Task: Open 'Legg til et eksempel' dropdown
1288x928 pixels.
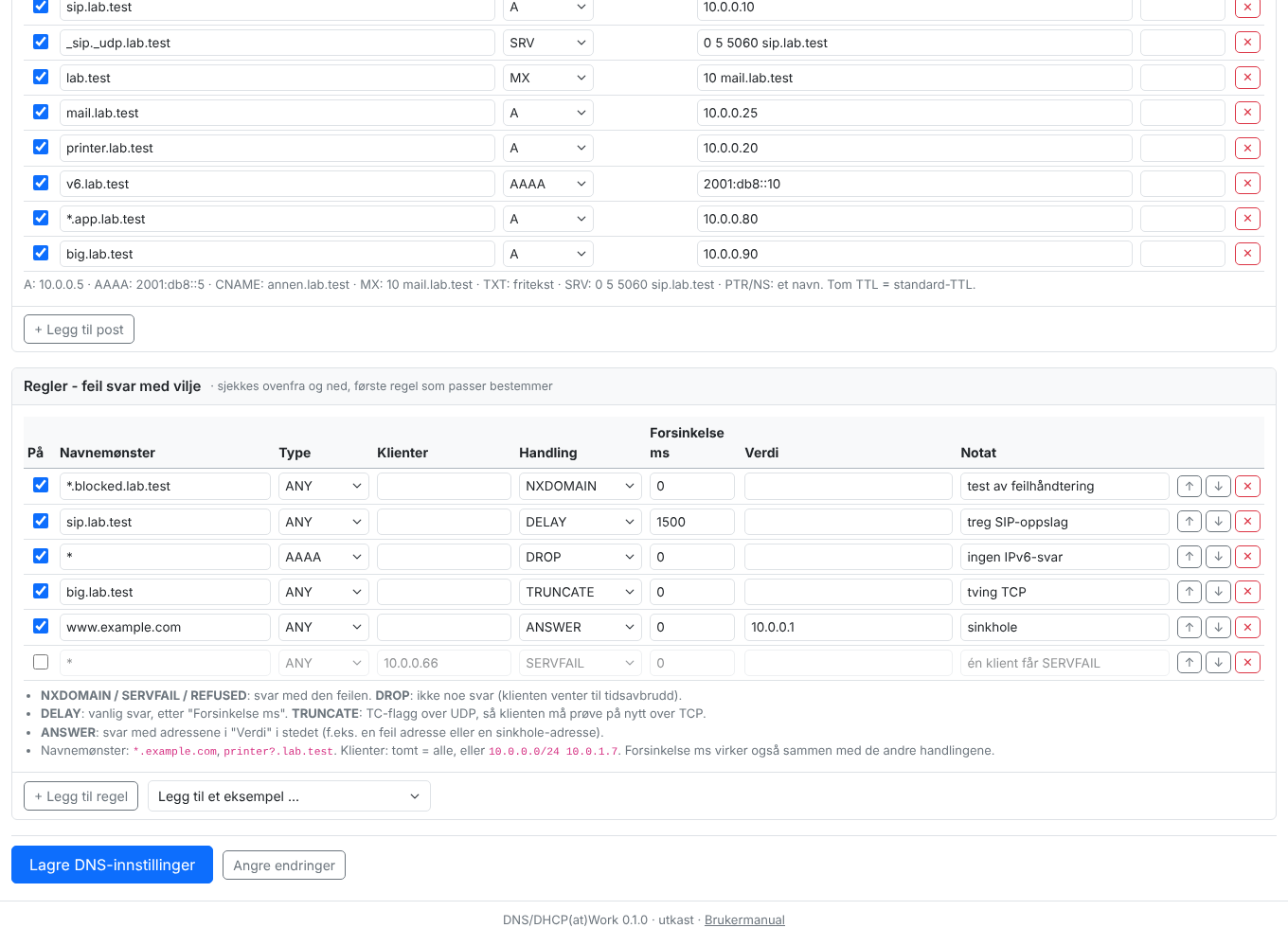Action: (x=289, y=796)
